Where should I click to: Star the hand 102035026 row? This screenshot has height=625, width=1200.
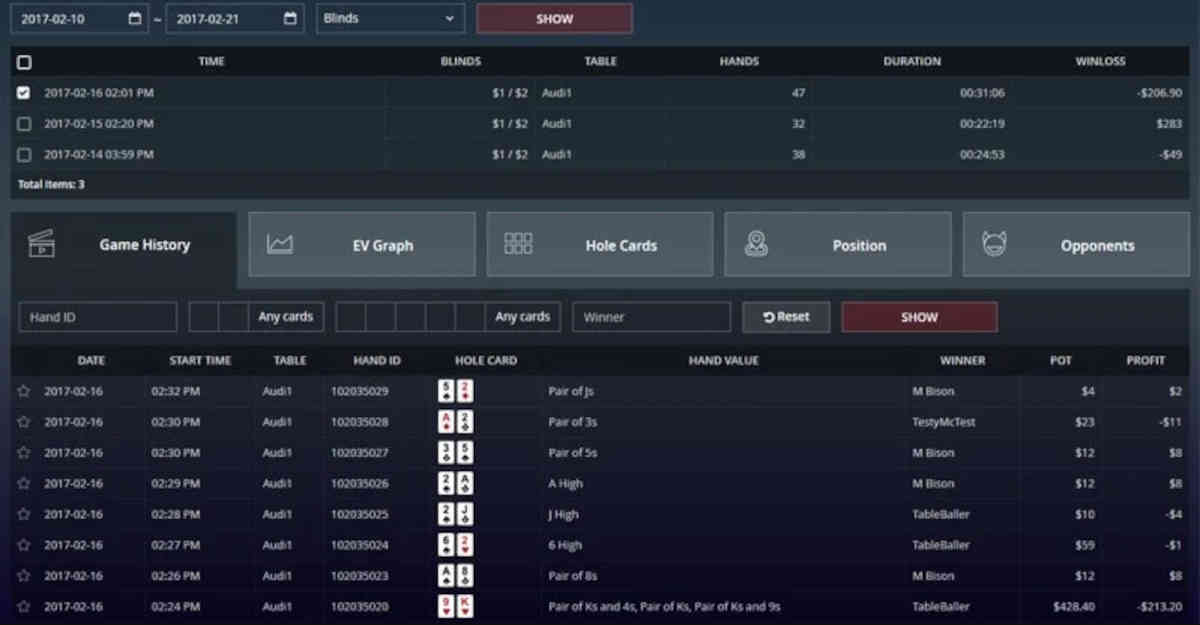(x=24, y=484)
